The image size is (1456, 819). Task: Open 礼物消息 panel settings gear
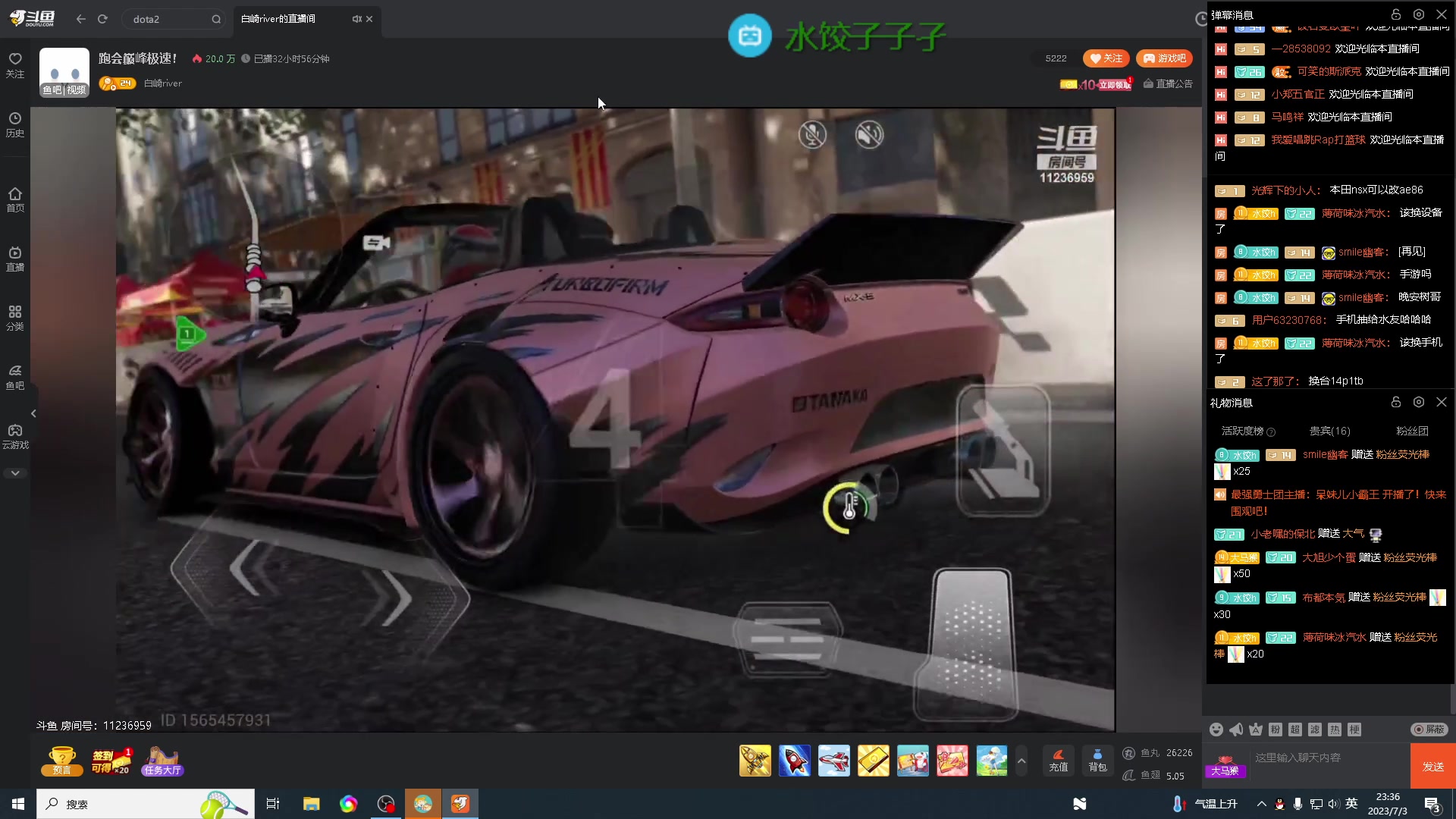coord(1419,402)
